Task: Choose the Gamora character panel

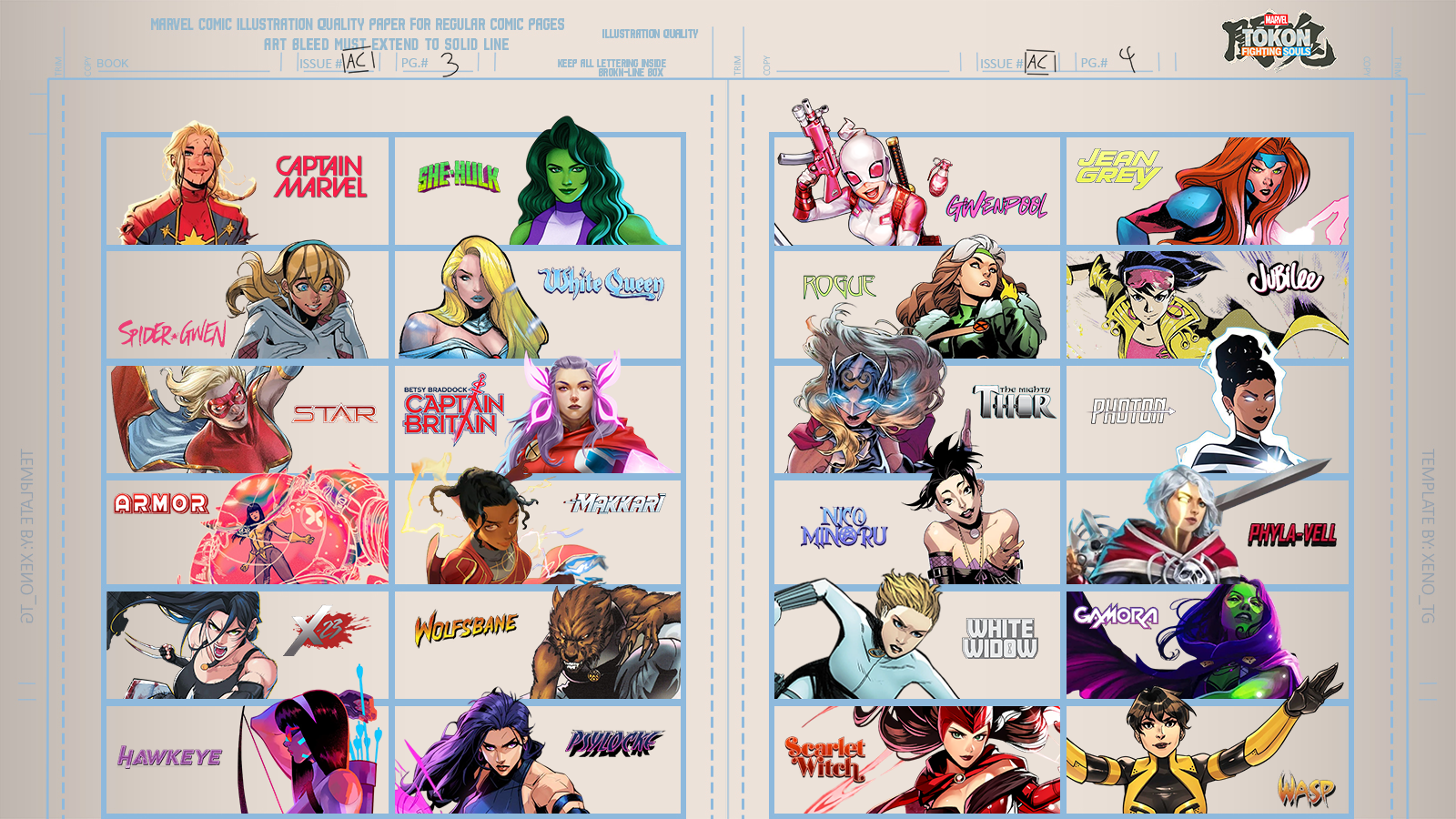Action: pos(1208,645)
